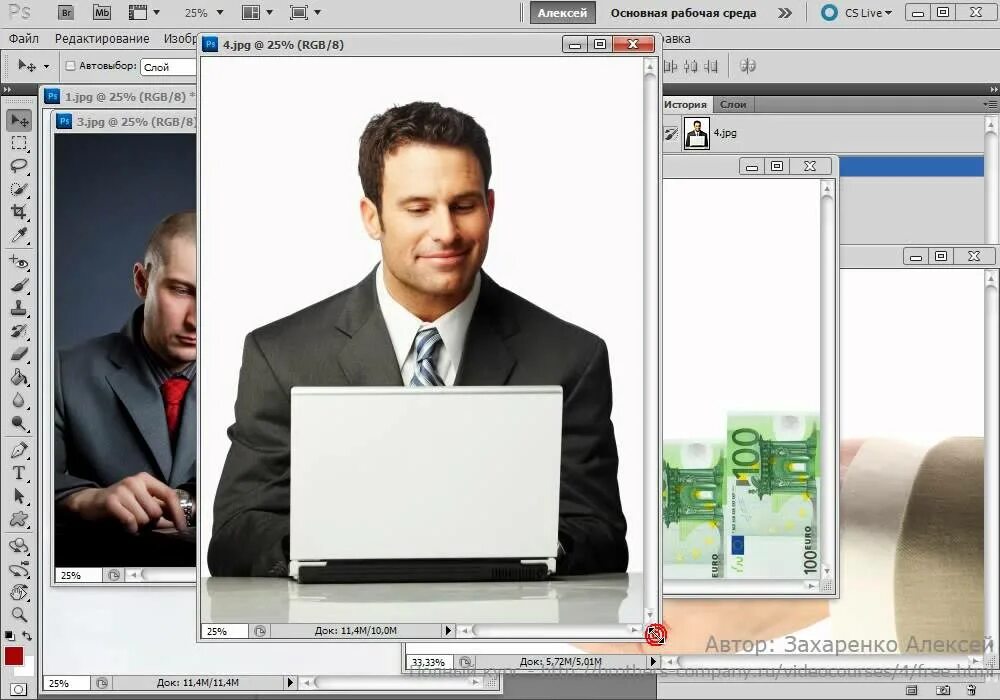Select the Lasso tool
This screenshot has height=700, width=1000.
[x=19, y=166]
